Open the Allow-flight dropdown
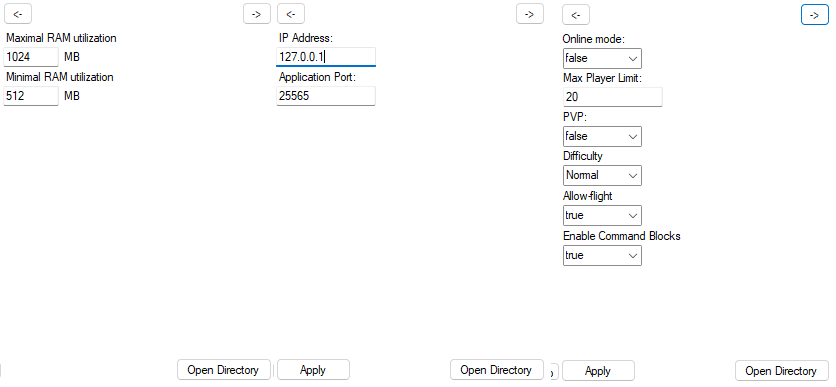Image resolution: width=836 pixels, height=387 pixels. 602,215
